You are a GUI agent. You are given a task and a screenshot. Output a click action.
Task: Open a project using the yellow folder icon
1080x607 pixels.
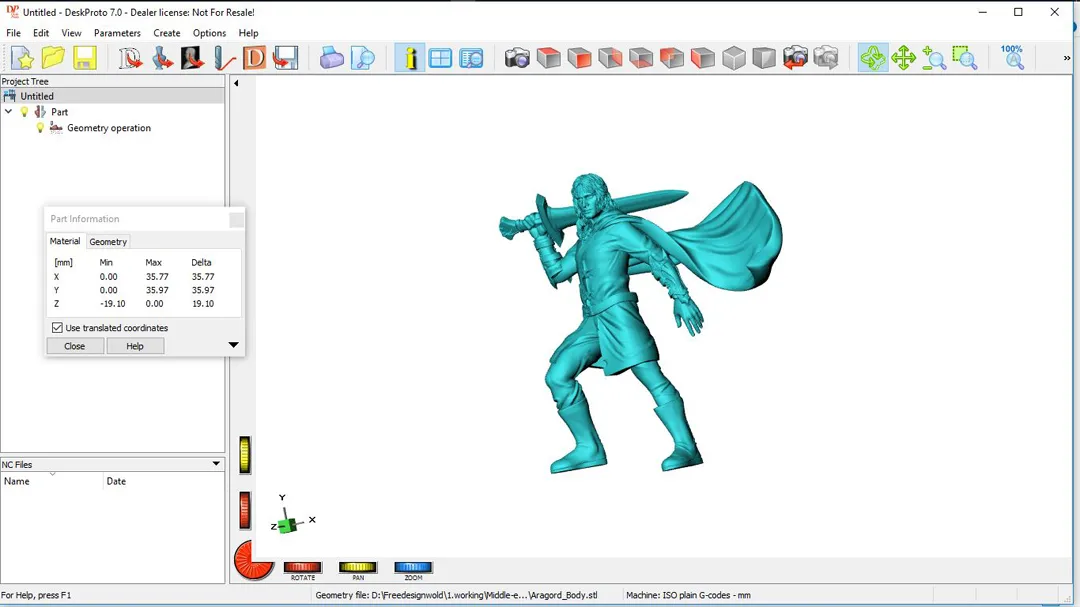tap(53, 58)
